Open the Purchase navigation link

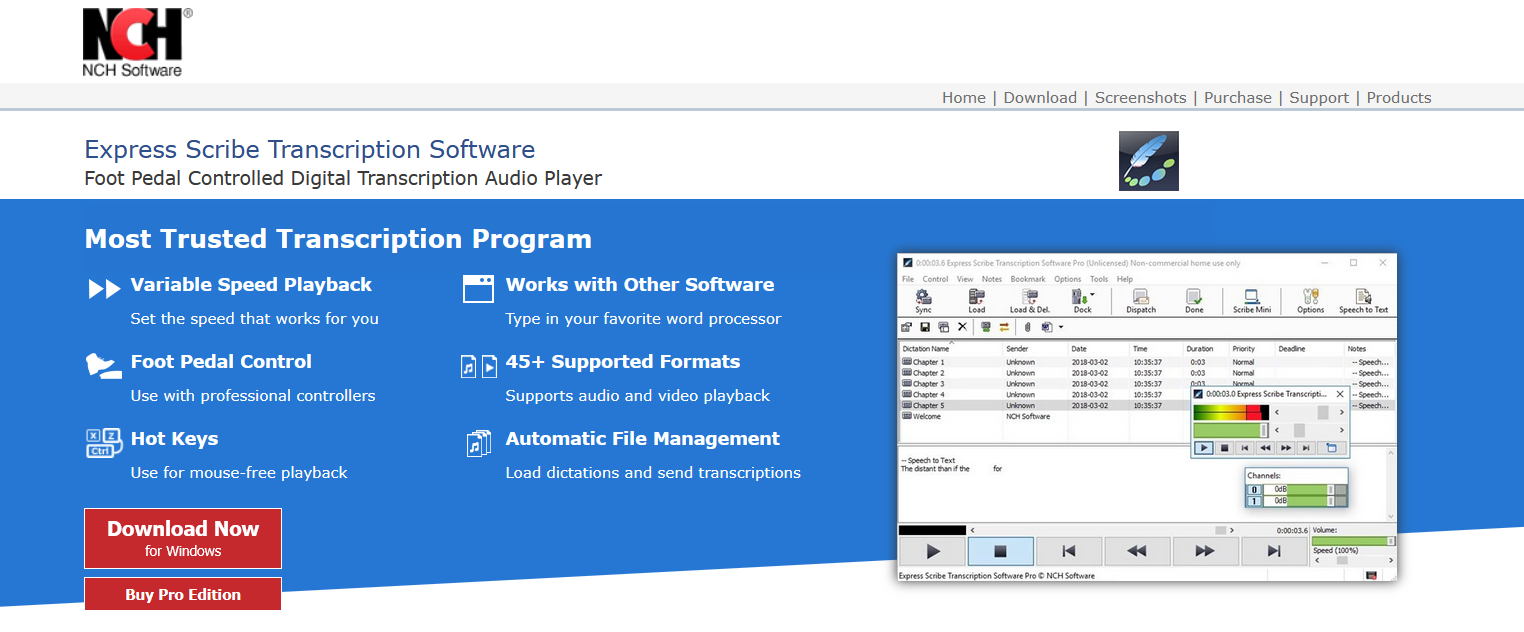[x=1238, y=98]
